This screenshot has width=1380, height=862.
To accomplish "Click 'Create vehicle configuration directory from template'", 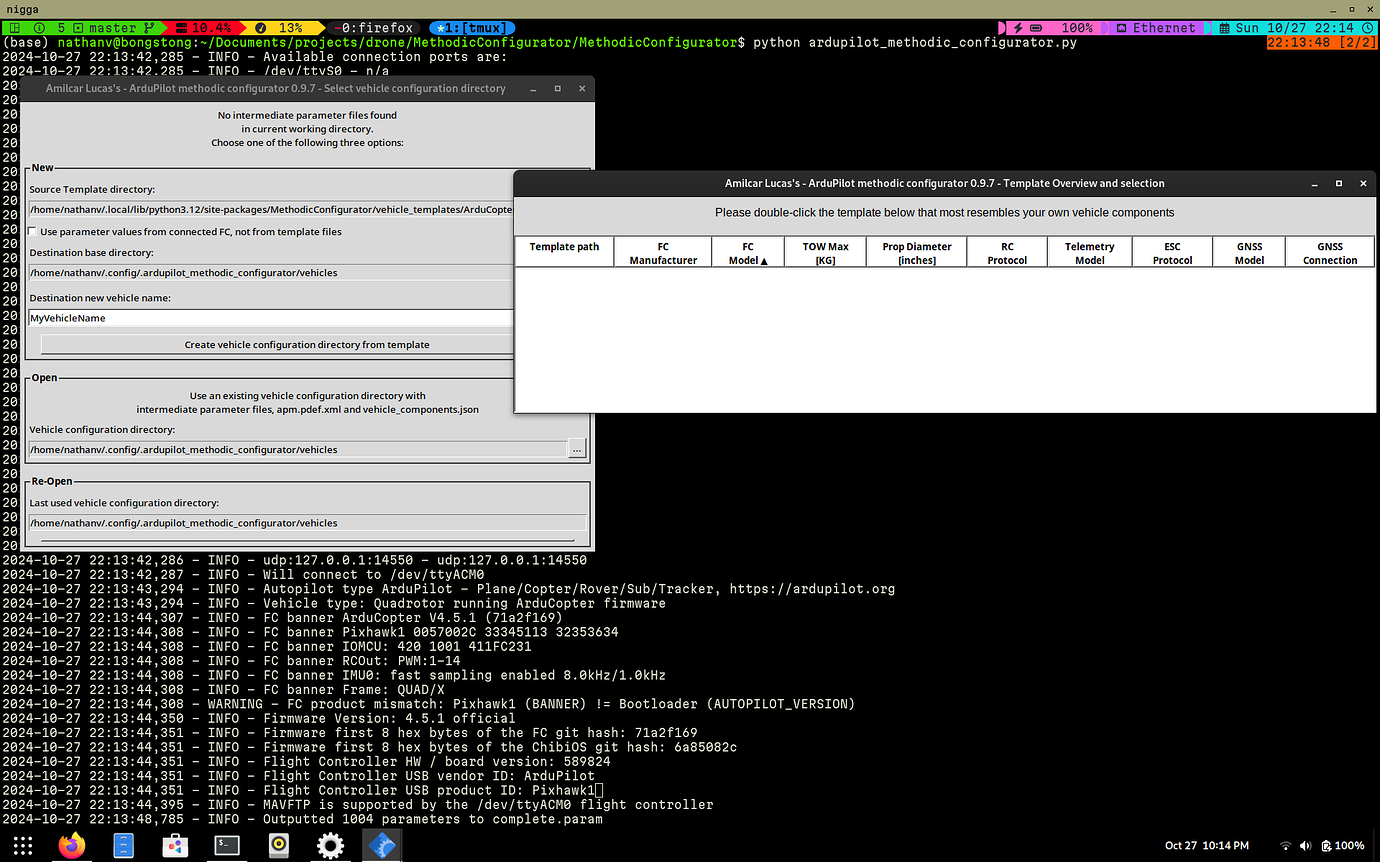I will 307,345.
